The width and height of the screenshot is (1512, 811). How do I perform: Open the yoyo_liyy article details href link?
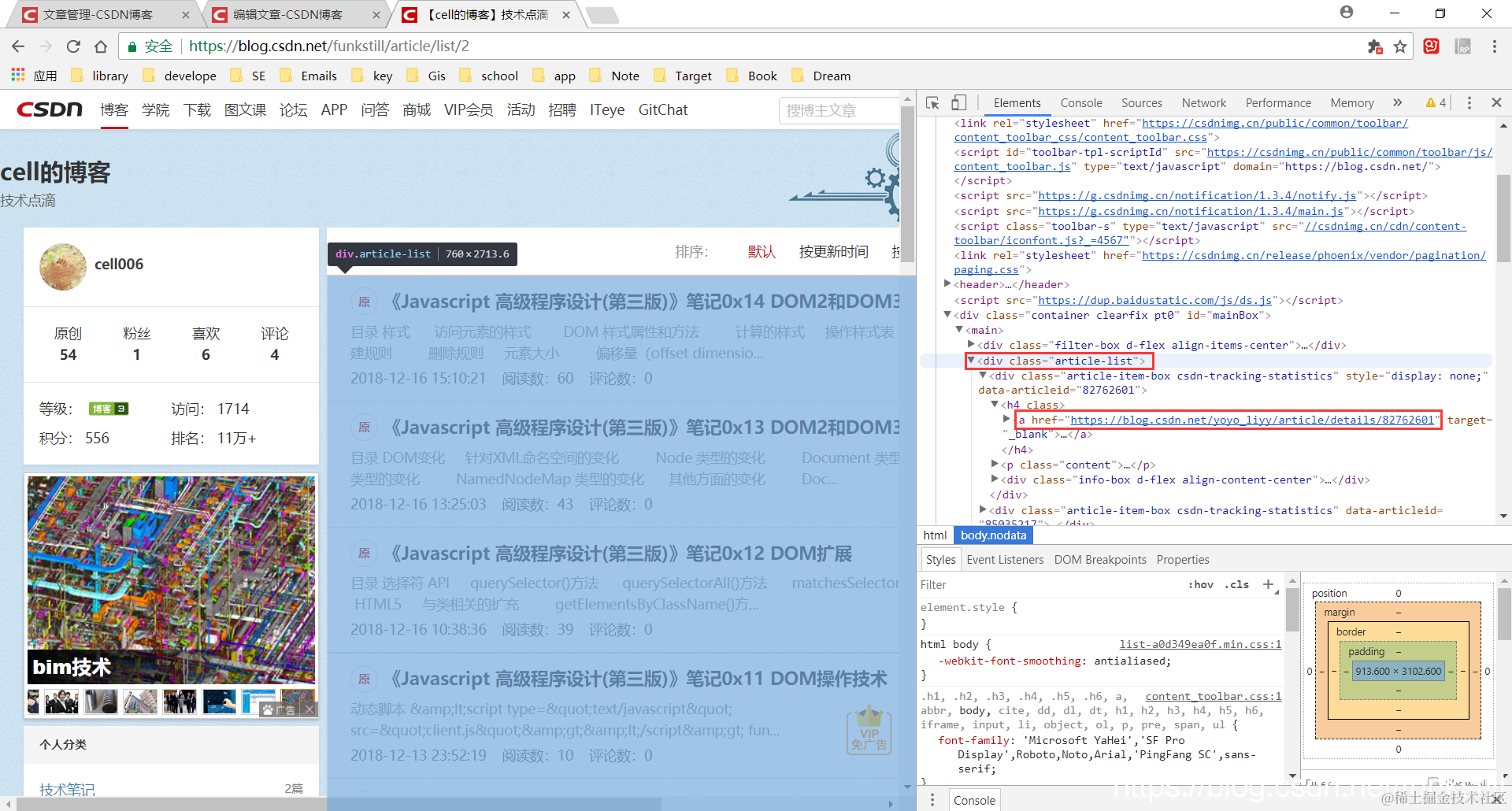click(1252, 420)
